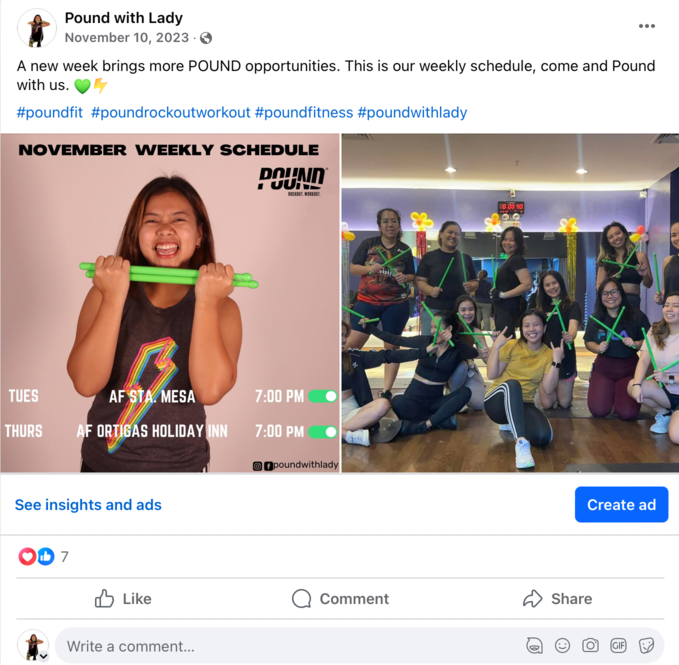The height and width of the screenshot is (665, 679).
Task: Open the three-dot post options menu
Action: (x=647, y=26)
